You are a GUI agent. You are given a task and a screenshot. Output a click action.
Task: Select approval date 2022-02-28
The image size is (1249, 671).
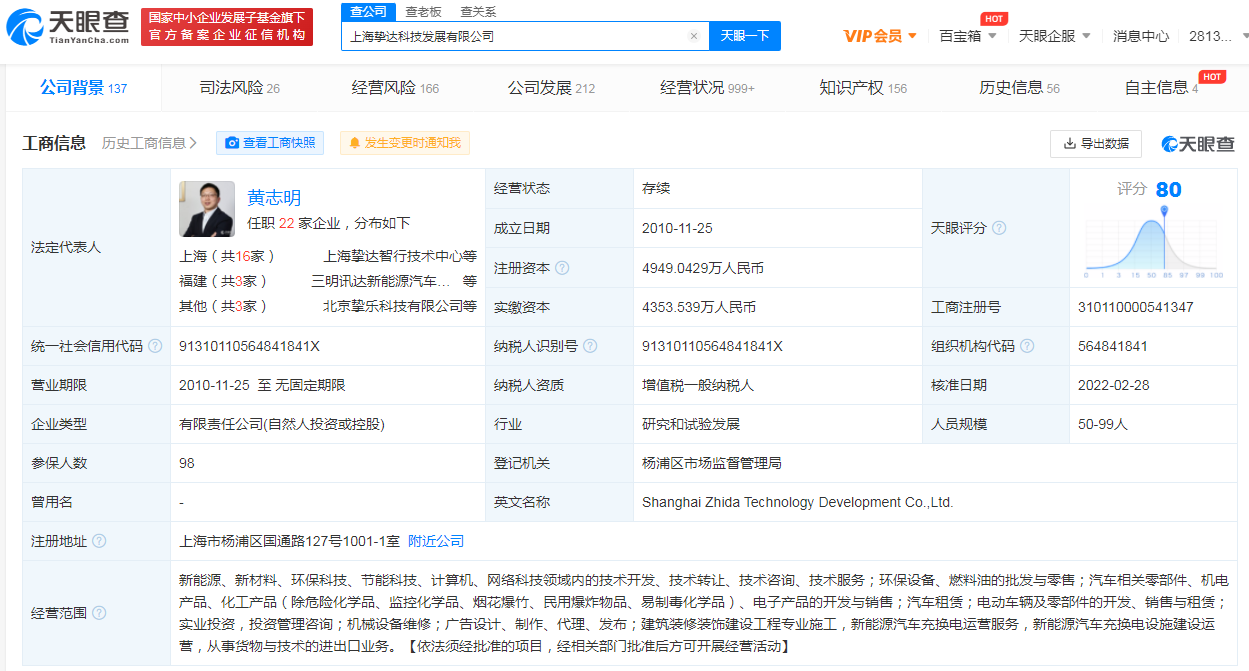pos(1114,385)
